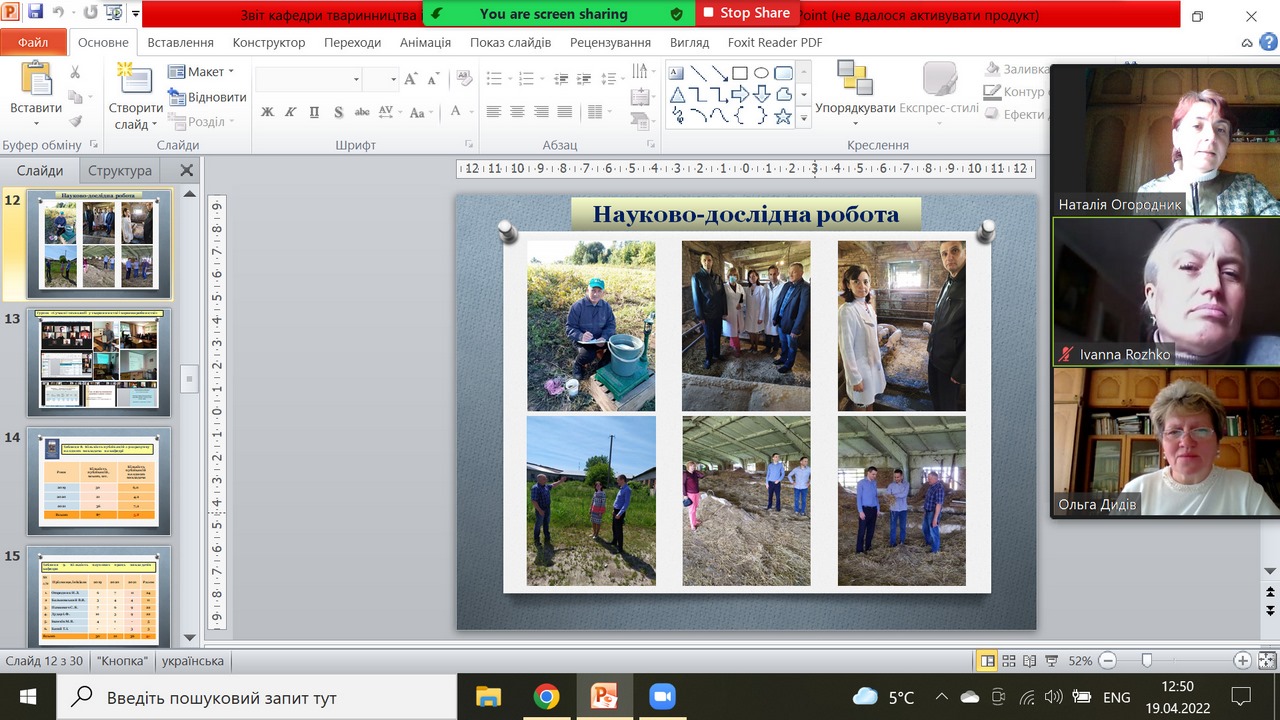Switch to slide sorter view
The image size is (1280, 720).
coord(1008,661)
